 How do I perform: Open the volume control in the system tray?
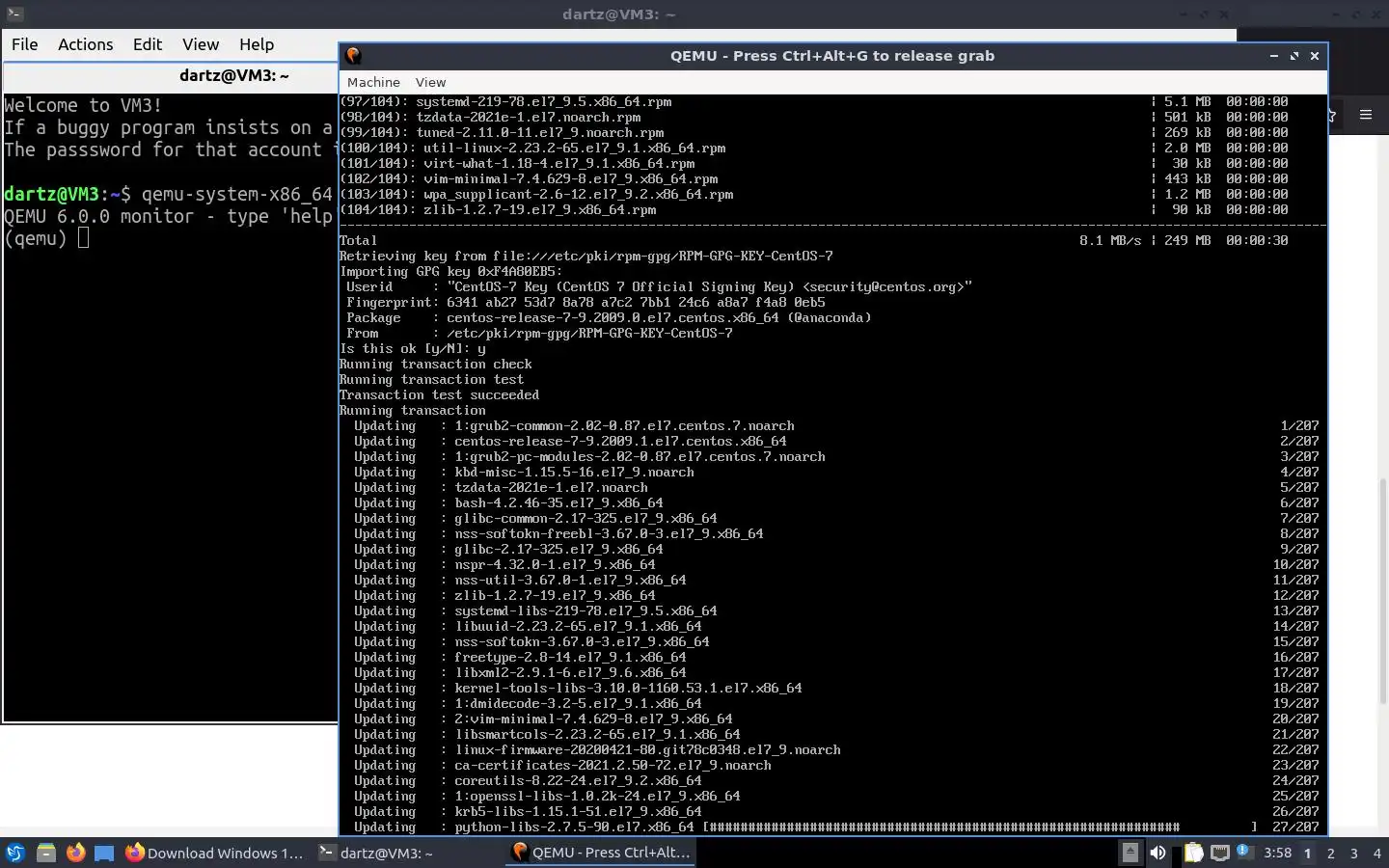point(1157,853)
